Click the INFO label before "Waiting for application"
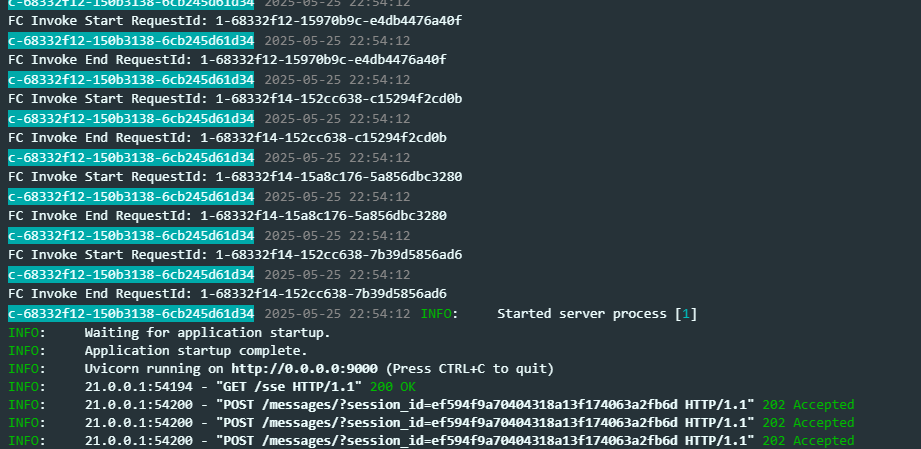 [26, 332]
